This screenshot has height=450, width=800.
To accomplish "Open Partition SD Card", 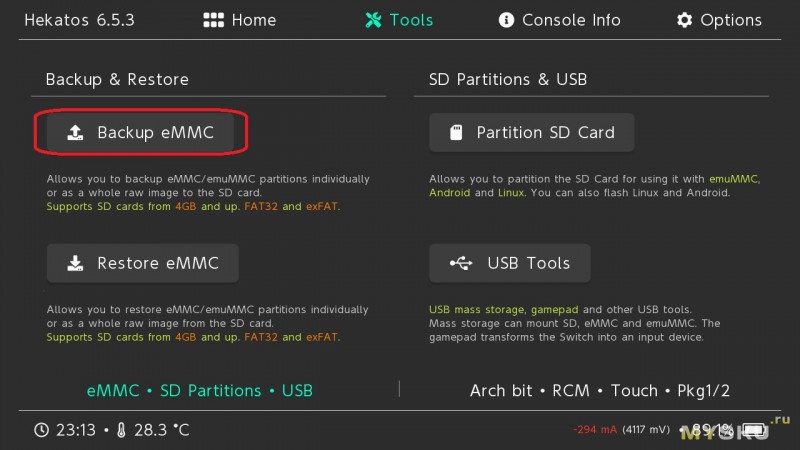I will pos(532,132).
